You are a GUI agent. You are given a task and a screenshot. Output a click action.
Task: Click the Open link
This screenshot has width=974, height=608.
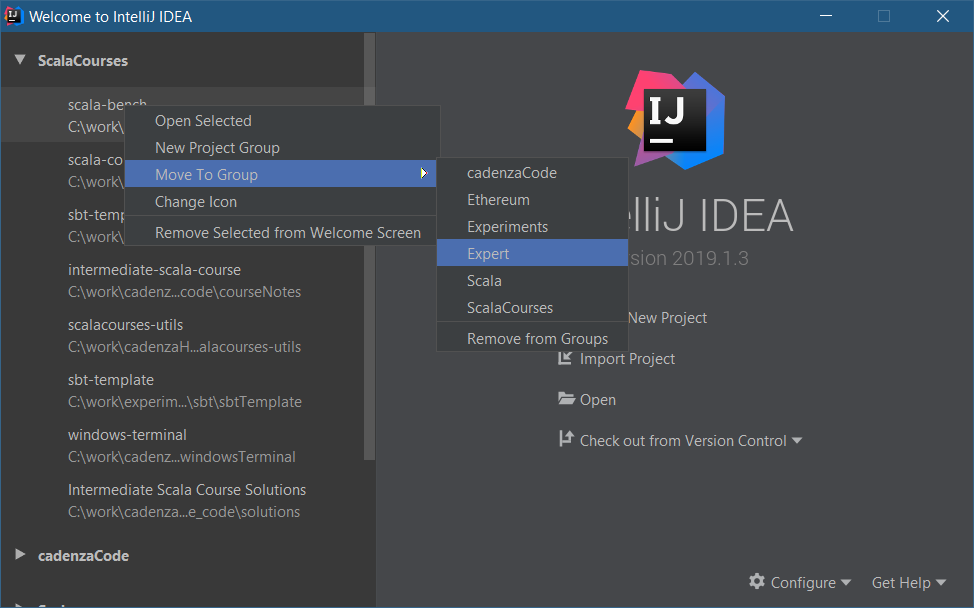pos(598,400)
